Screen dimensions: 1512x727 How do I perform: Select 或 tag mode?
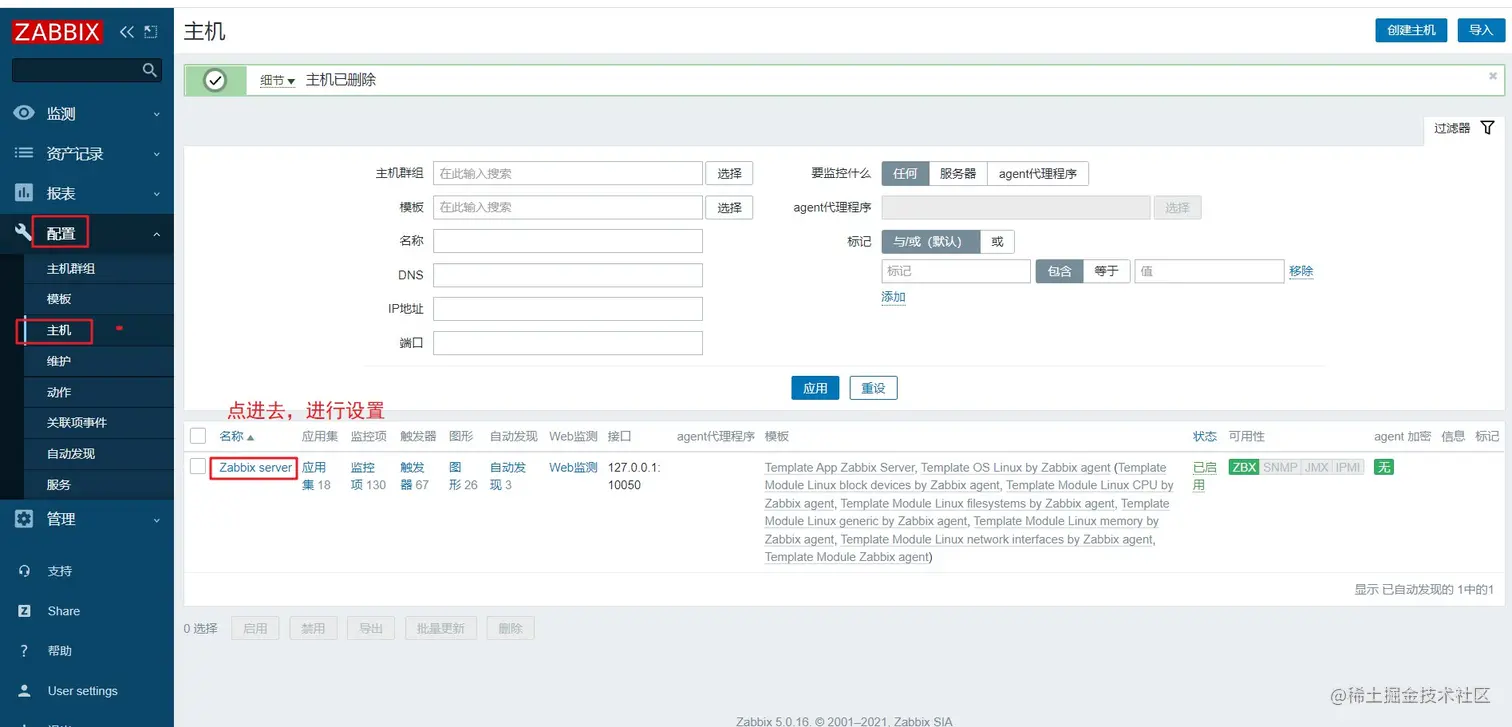997,241
